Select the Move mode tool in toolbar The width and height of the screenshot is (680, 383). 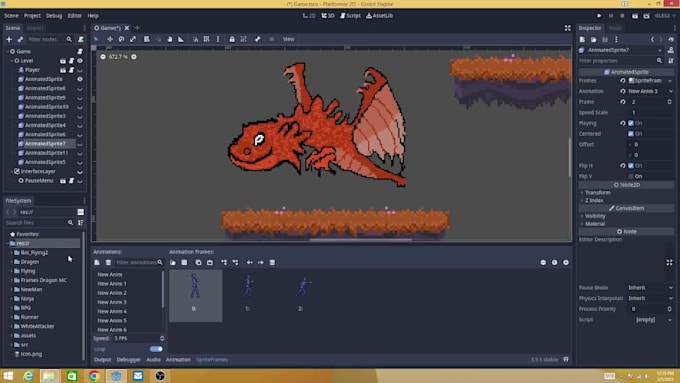110,39
